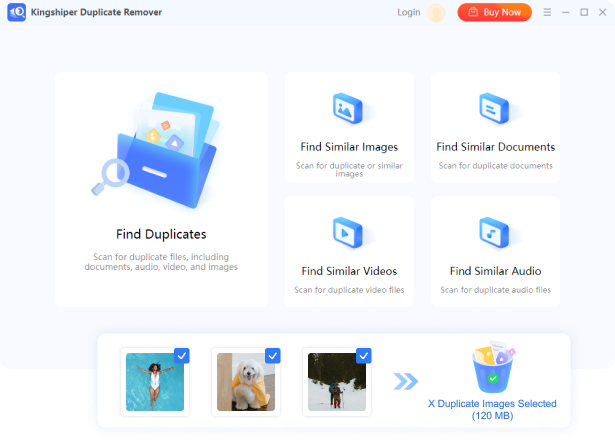This screenshot has width=615, height=441.
Task: Click the shopping bag icon in Buy Now
Action: tap(473, 12)
